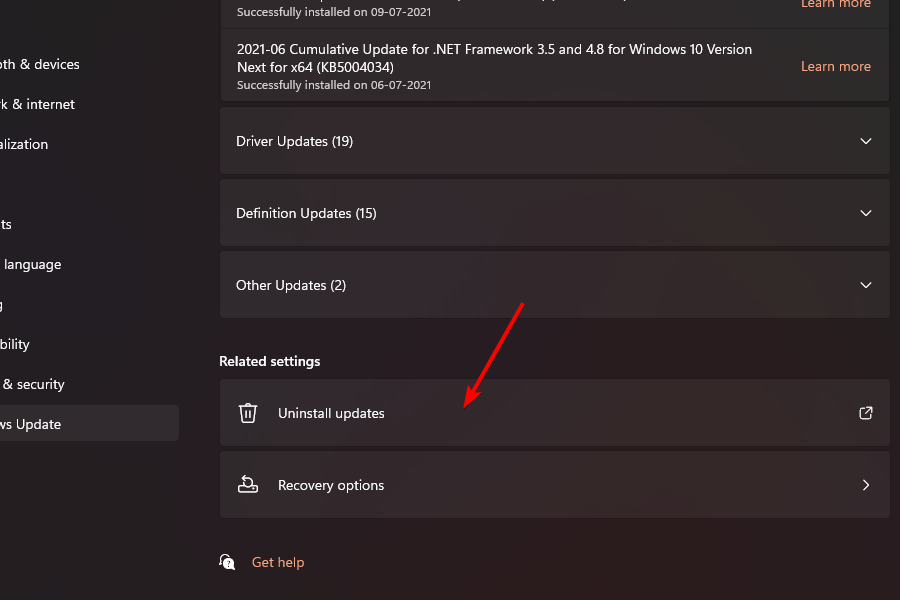Open Learn more for KB5004034 update
Screen dimensions: 900x600
pos(836,67)
